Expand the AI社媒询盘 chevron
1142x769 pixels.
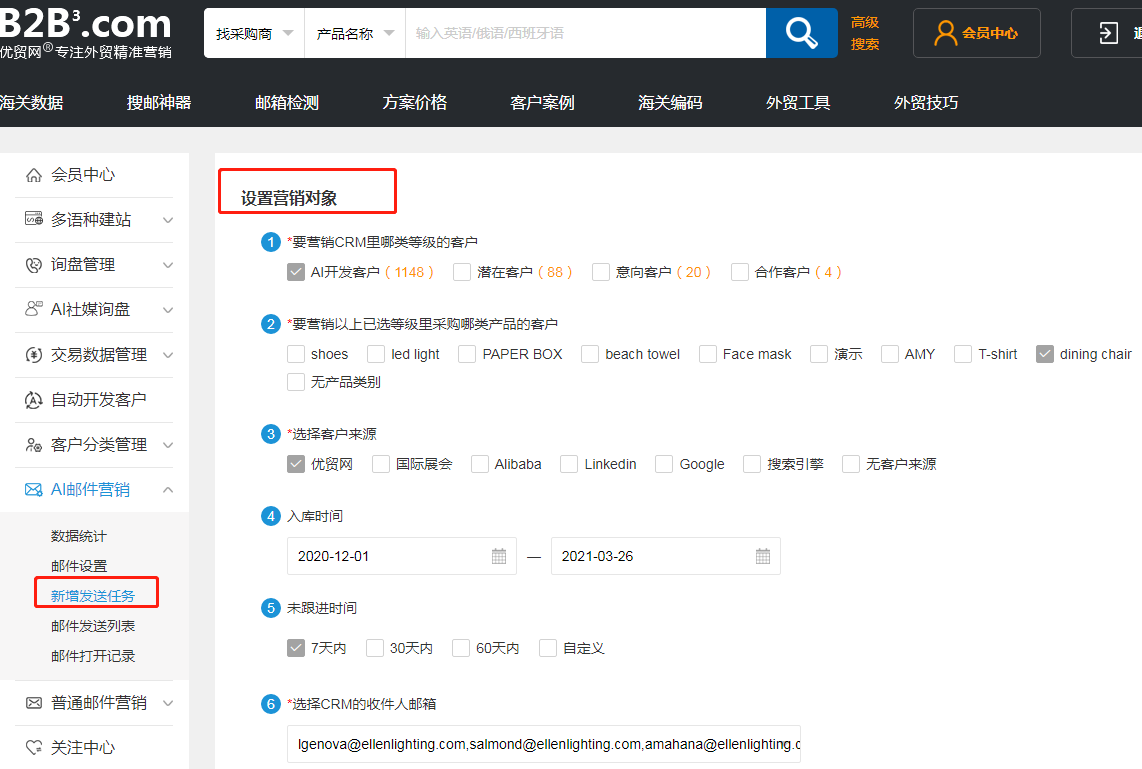168,310
